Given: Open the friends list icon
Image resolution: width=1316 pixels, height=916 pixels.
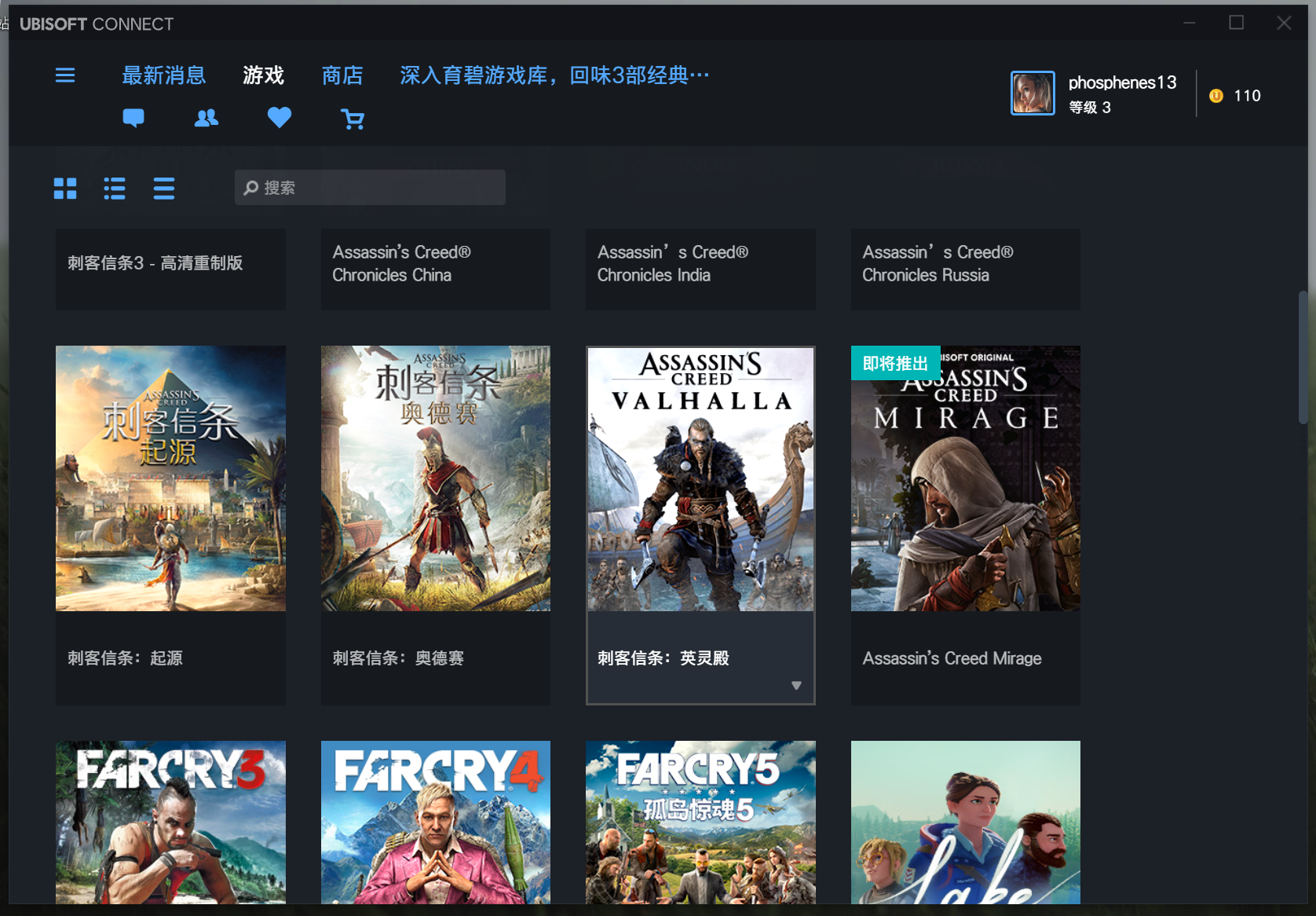Looking at the screenshot, I should [x=206, y=118].
